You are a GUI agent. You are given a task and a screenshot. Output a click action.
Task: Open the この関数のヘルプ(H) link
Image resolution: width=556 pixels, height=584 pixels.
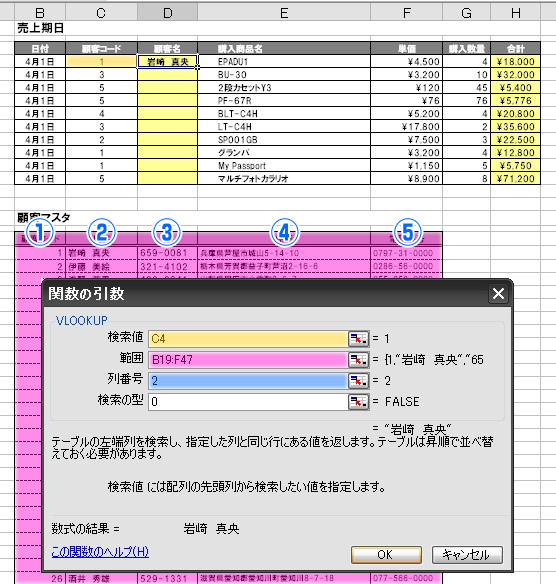coord(100,552)
